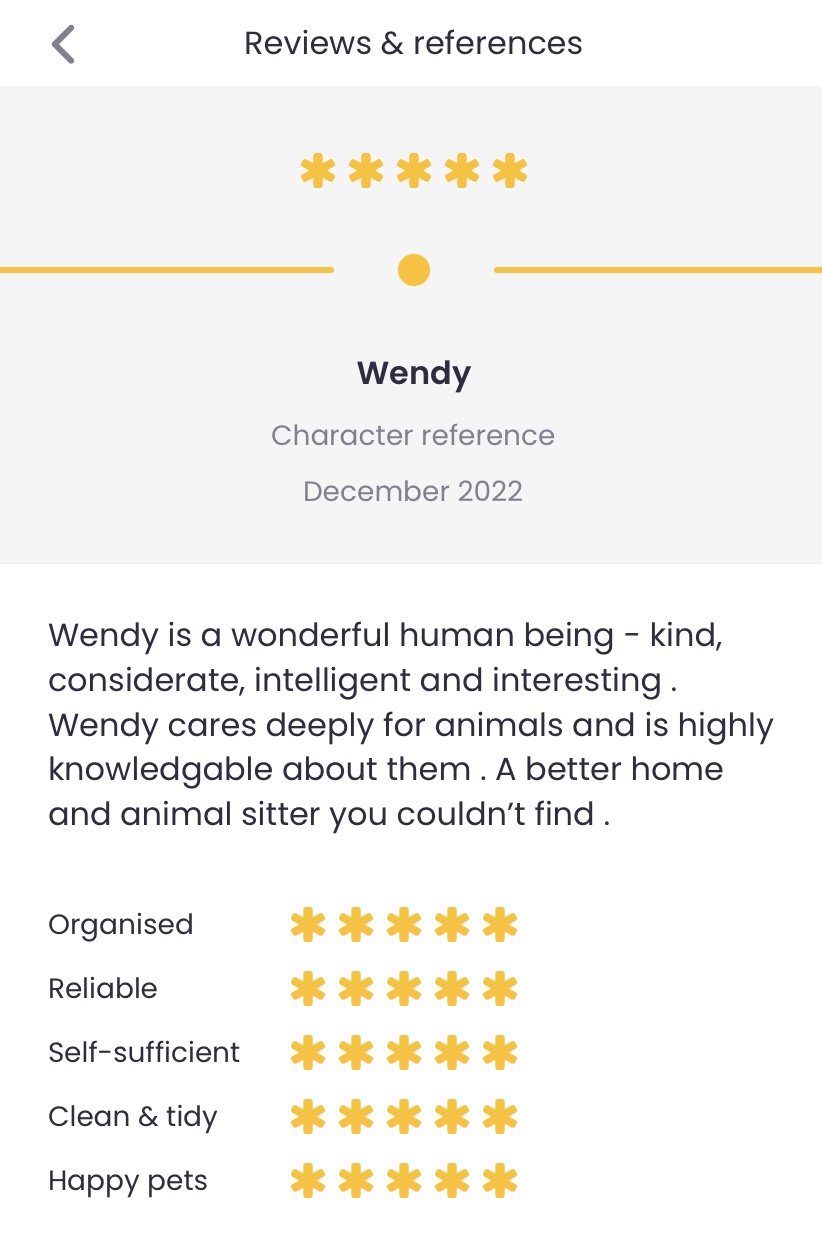Click the Organised rating label
Screen dimensions: 822x1238
pos(121,925)
